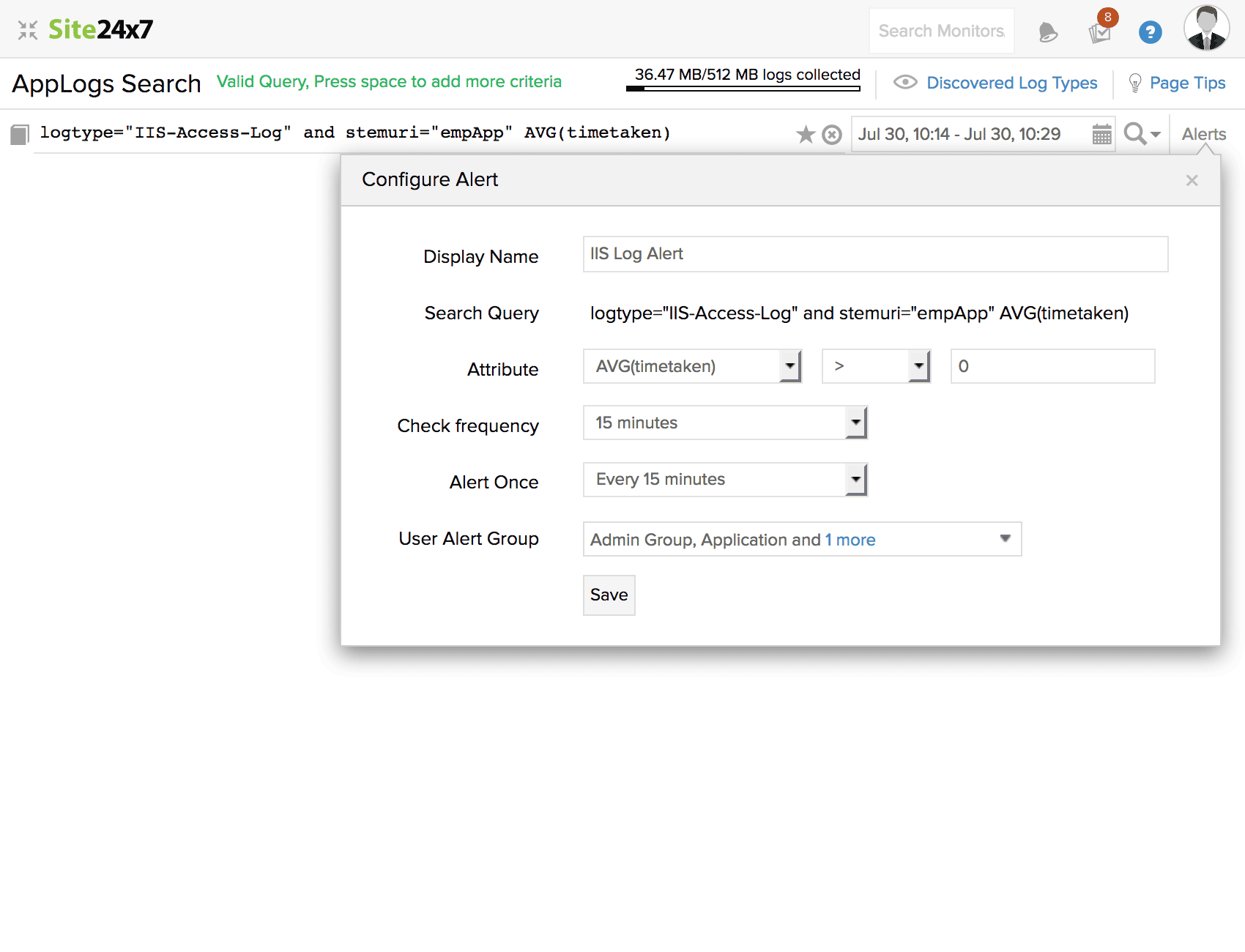Open the user profile avatar

pyautogui.click(x=1206, y=29)
